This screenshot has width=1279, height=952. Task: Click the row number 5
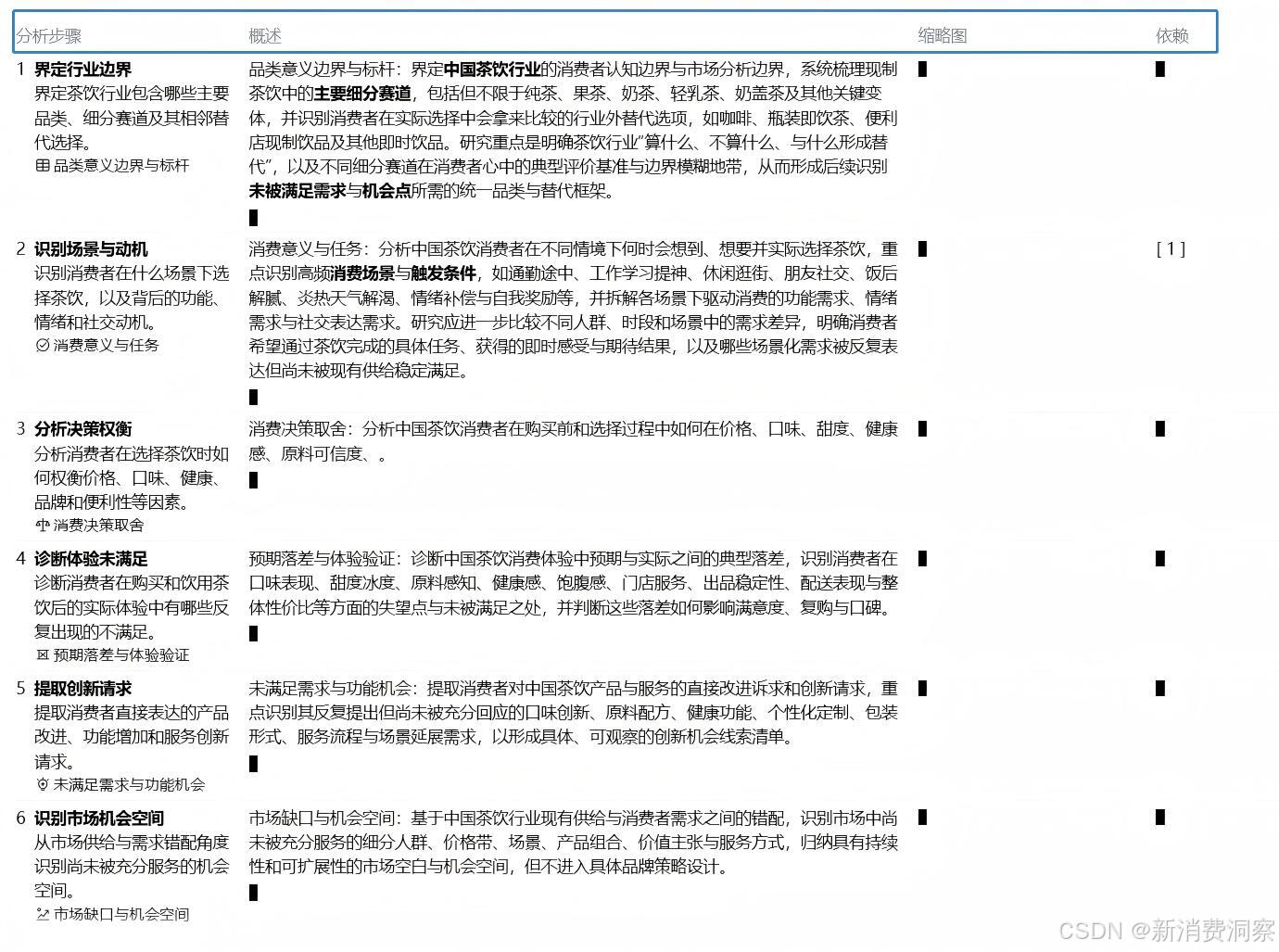(21, 689)
